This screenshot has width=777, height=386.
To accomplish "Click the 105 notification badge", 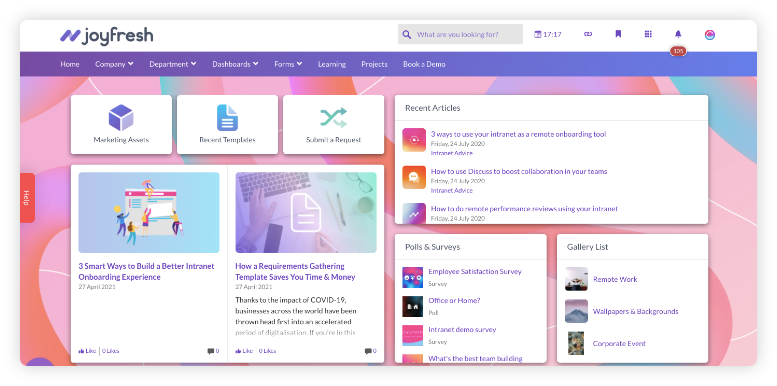I will [678, 51].
